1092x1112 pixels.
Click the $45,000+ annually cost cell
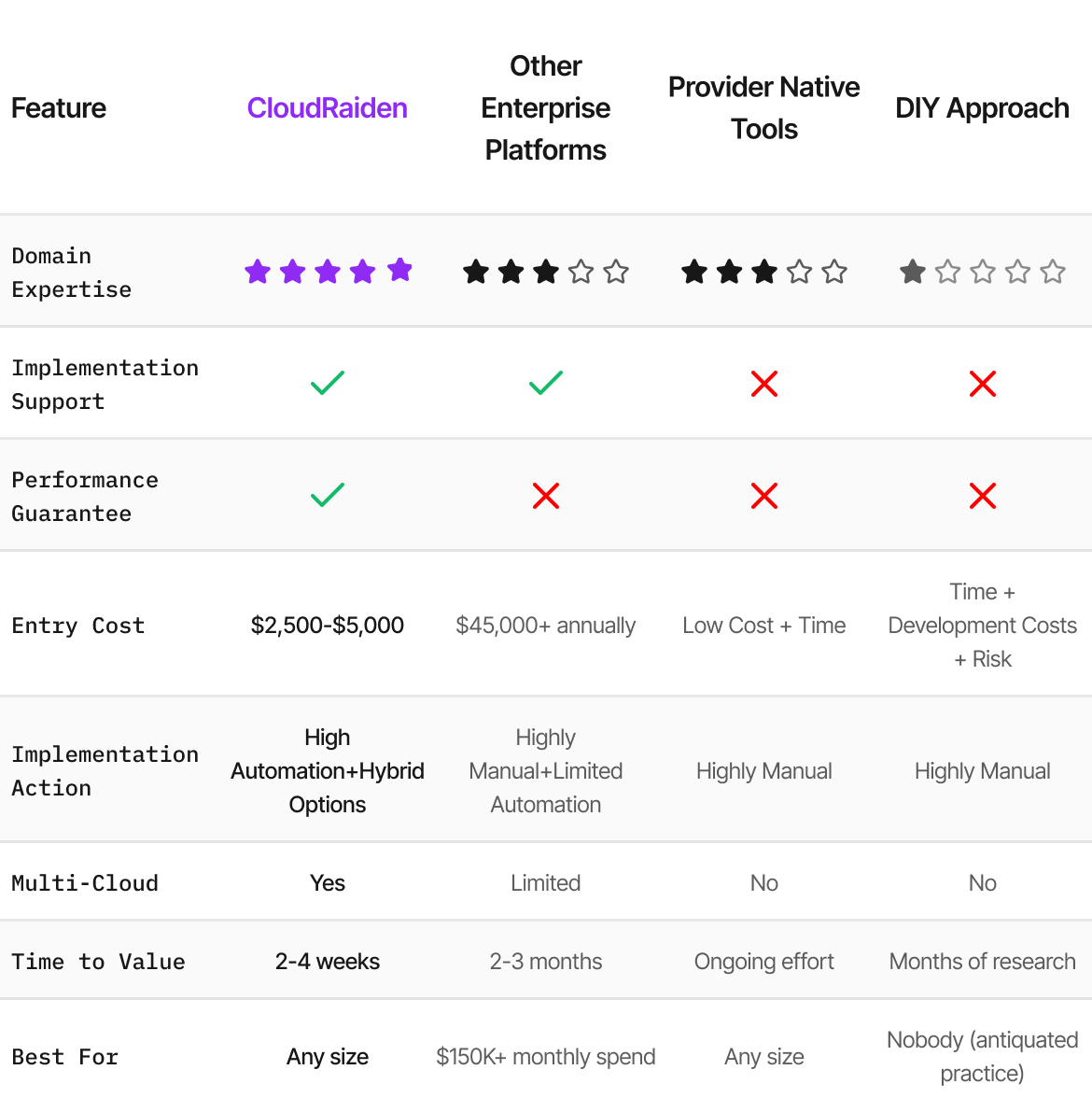coord(546,626)
